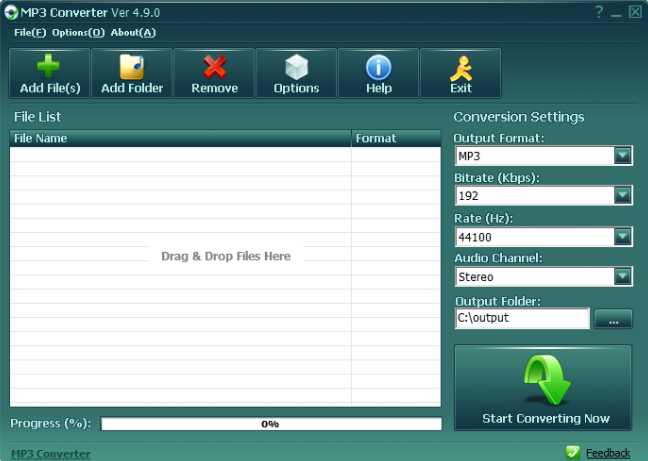Screen dimensions: 648x461
Task: Expand the Bitrate (Kbps) dropdown
Action: 622,195
